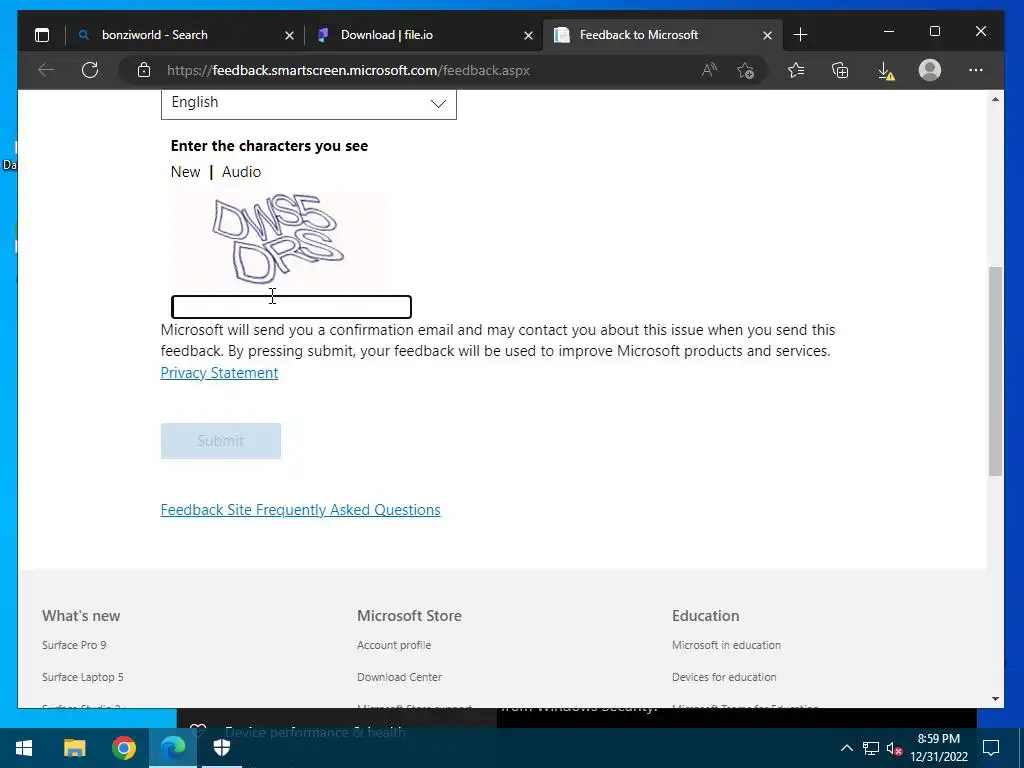Open the notification center icon
This screenshot has height=768, width=1024.
pos(991,748)
